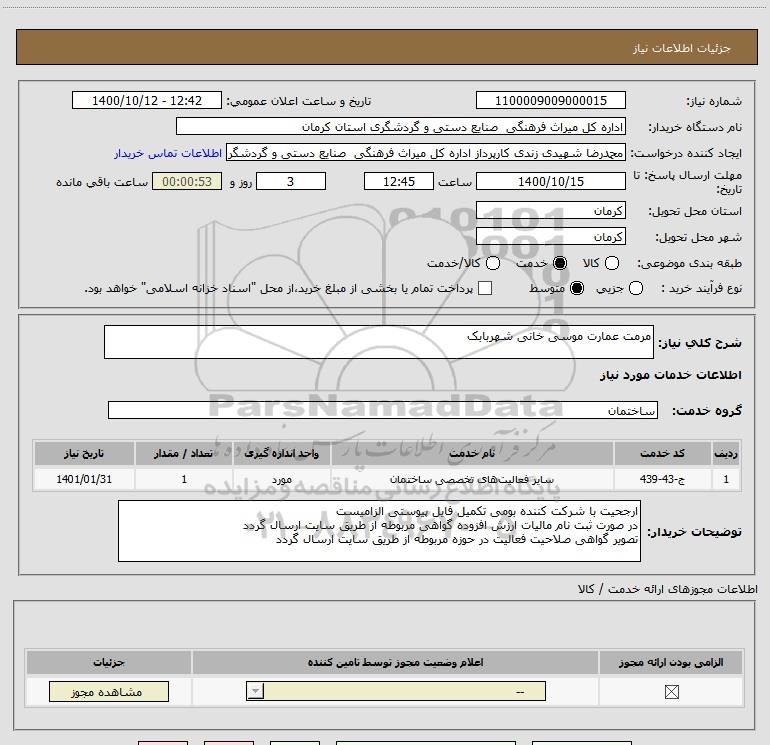770x745 pixels.
Task: Click the تعداد / مقدار column header
Action: (x=184, y=453)
